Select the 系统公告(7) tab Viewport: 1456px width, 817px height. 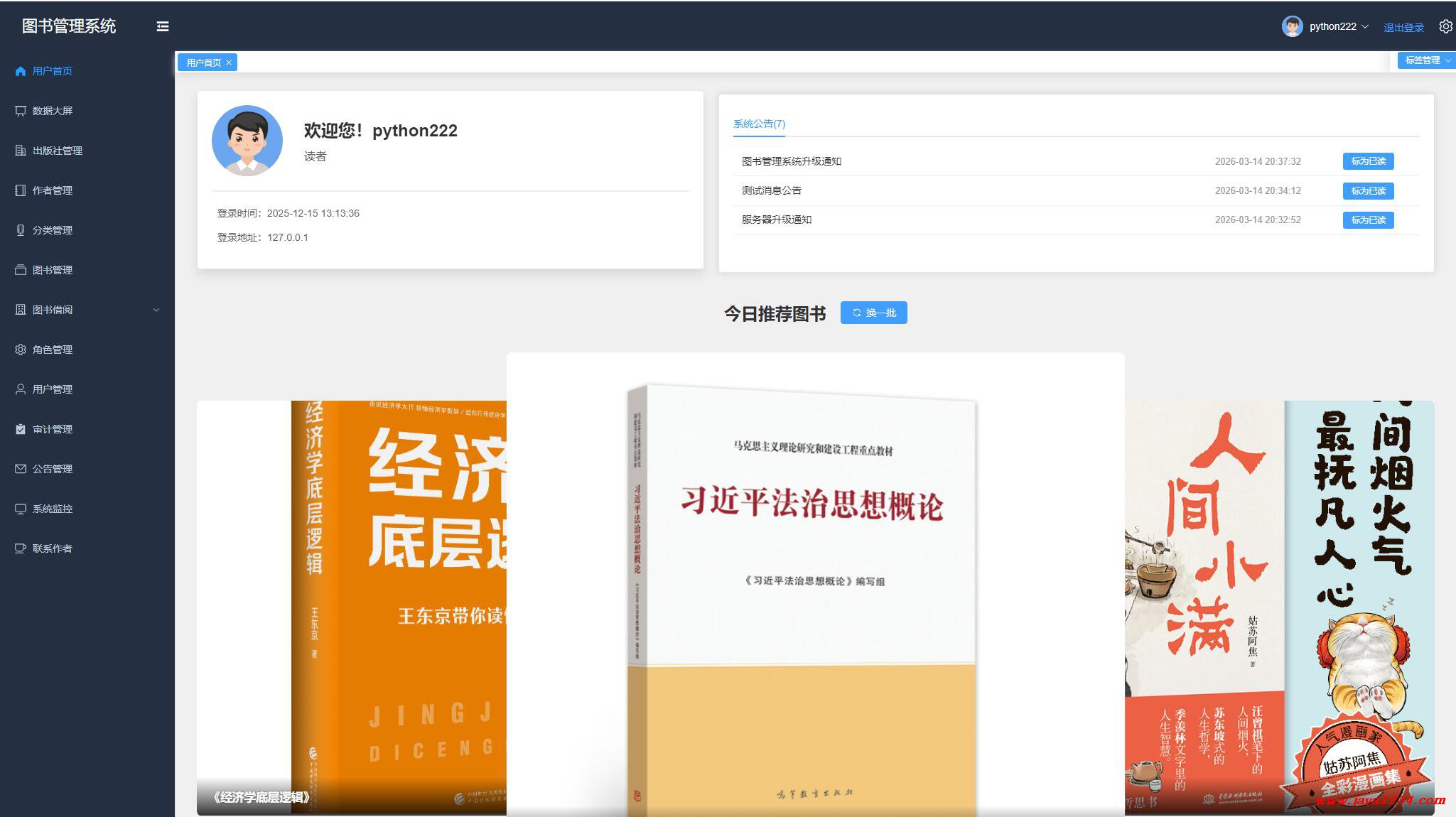pos(759,124)
